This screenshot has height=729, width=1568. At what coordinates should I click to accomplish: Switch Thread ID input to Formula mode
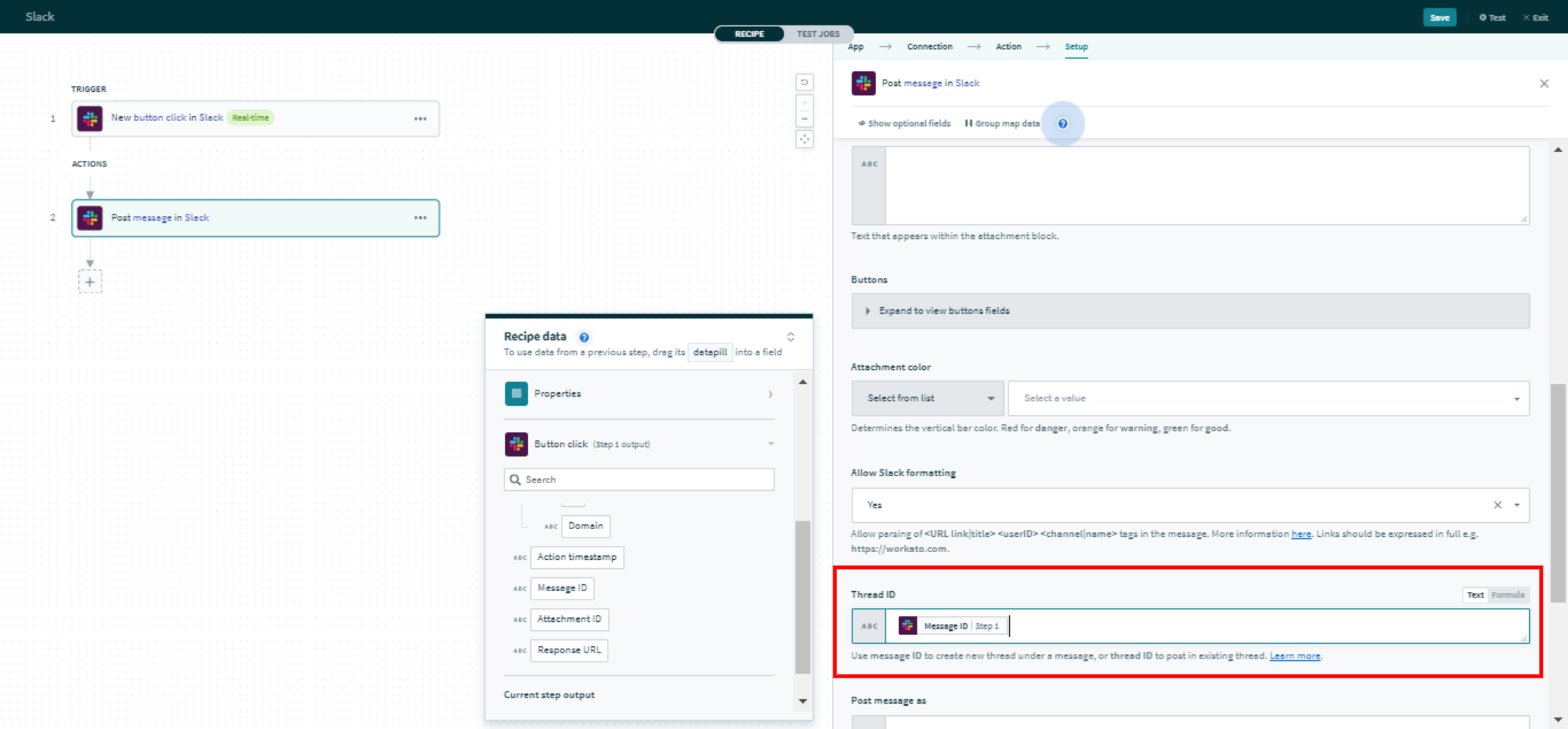point(1508,595)
